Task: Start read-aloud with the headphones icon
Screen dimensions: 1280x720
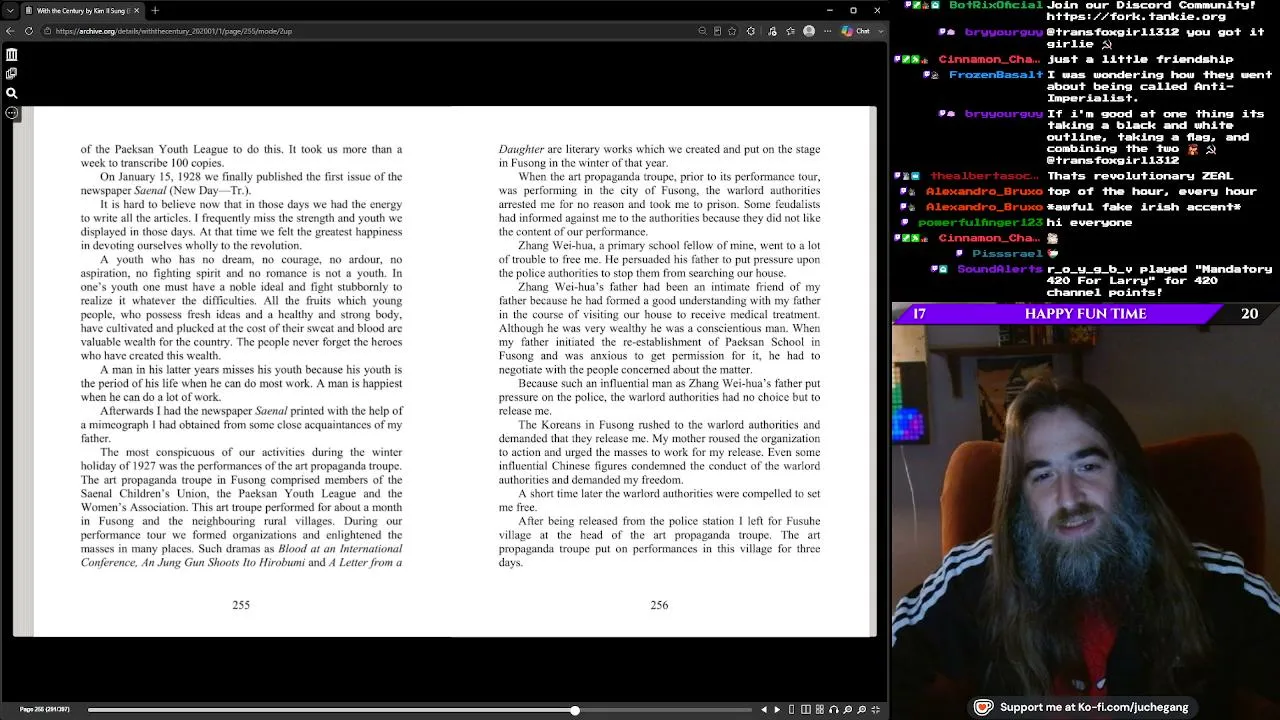Action: click(x=834, y=710)
